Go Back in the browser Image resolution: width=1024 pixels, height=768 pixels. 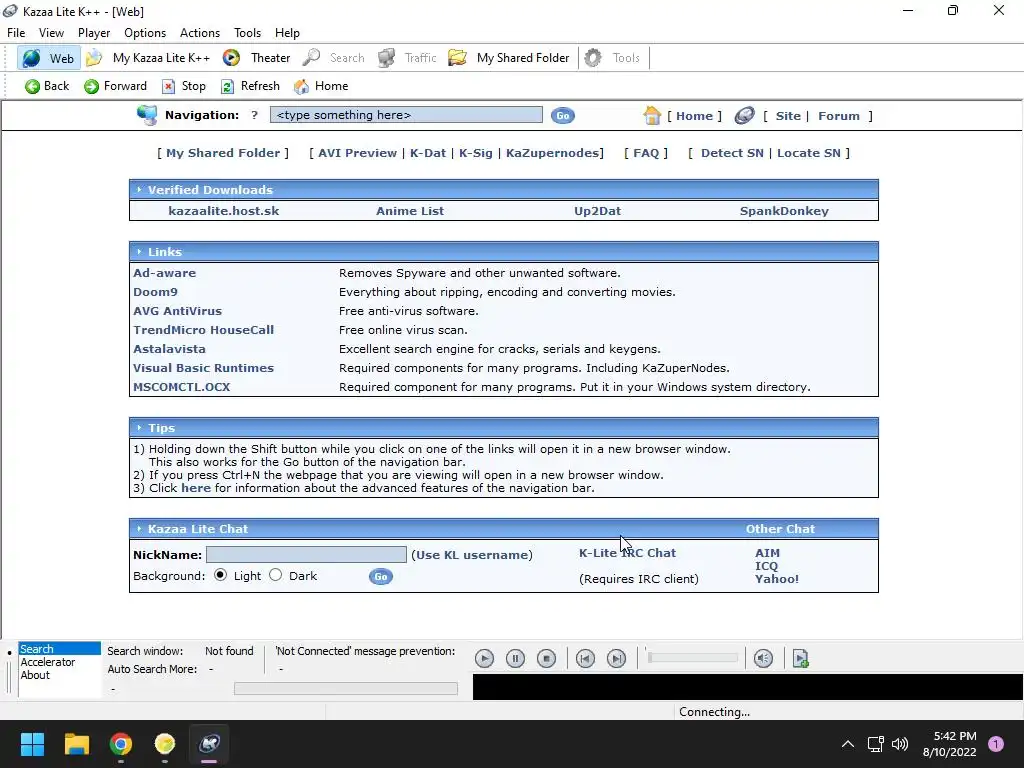click(46, 86)
